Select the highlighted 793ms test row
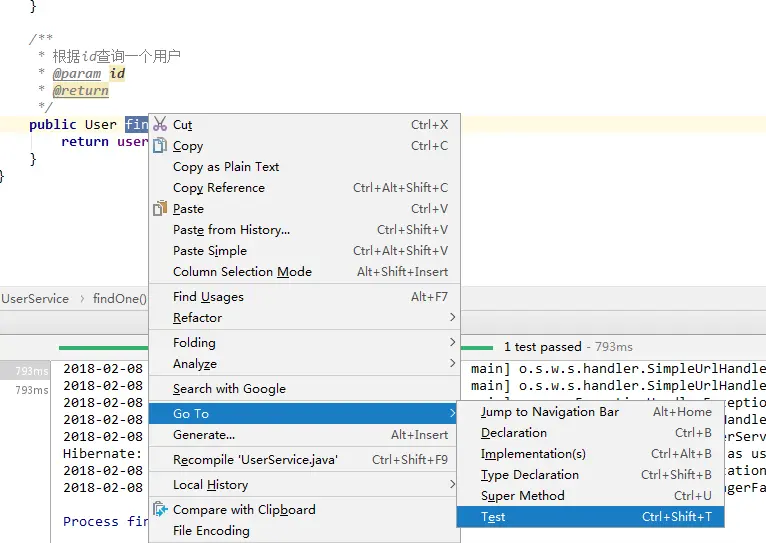Viewport: 766px width, 543px height. (x=24, y=371)
